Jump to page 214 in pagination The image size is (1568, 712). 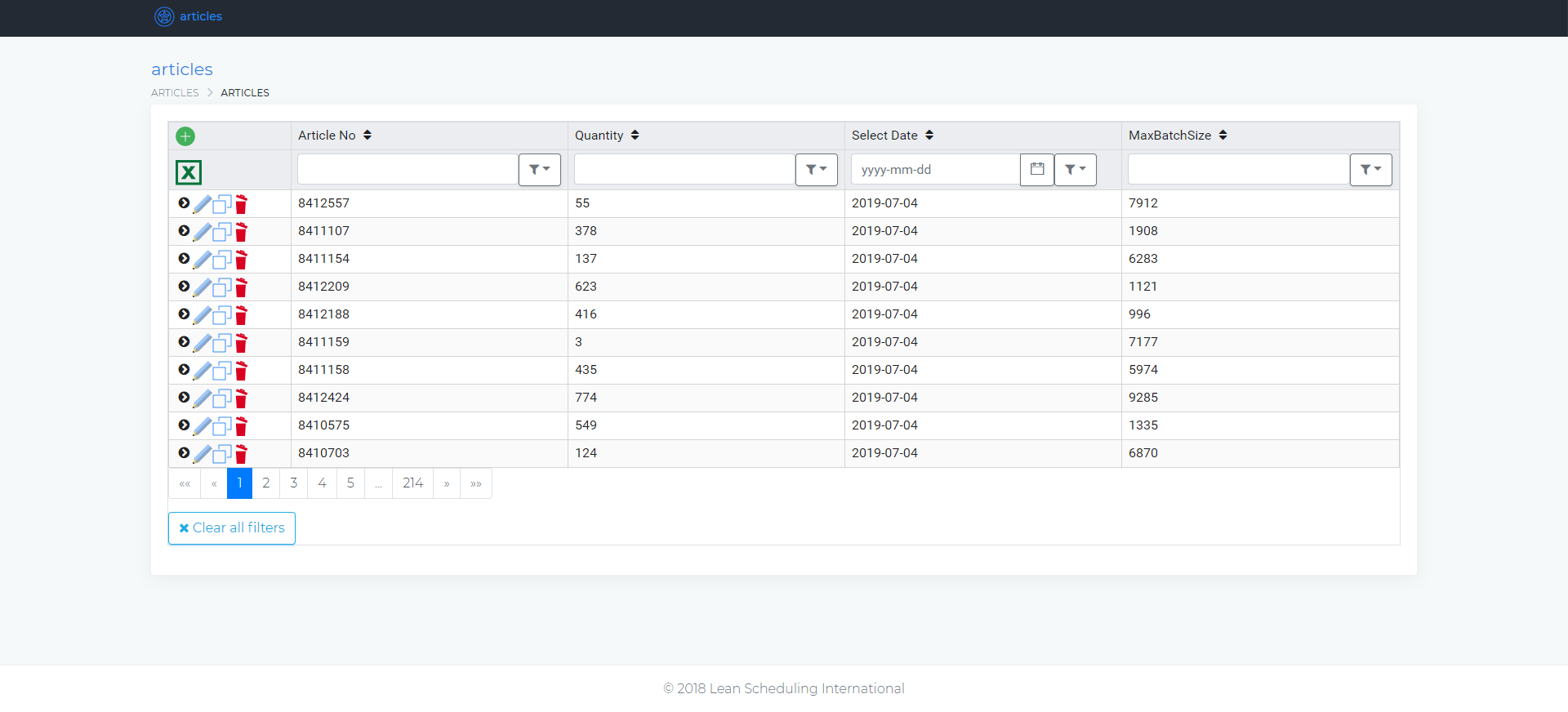click(x=412, y=483)
